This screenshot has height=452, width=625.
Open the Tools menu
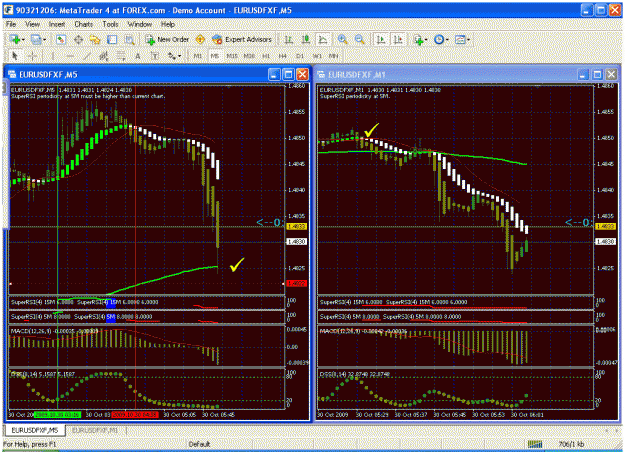[x=110, y=24]
